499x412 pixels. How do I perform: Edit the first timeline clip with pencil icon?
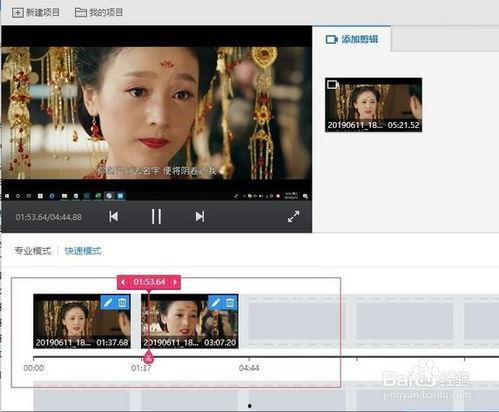pyautogui.click(x=108, y=302)
